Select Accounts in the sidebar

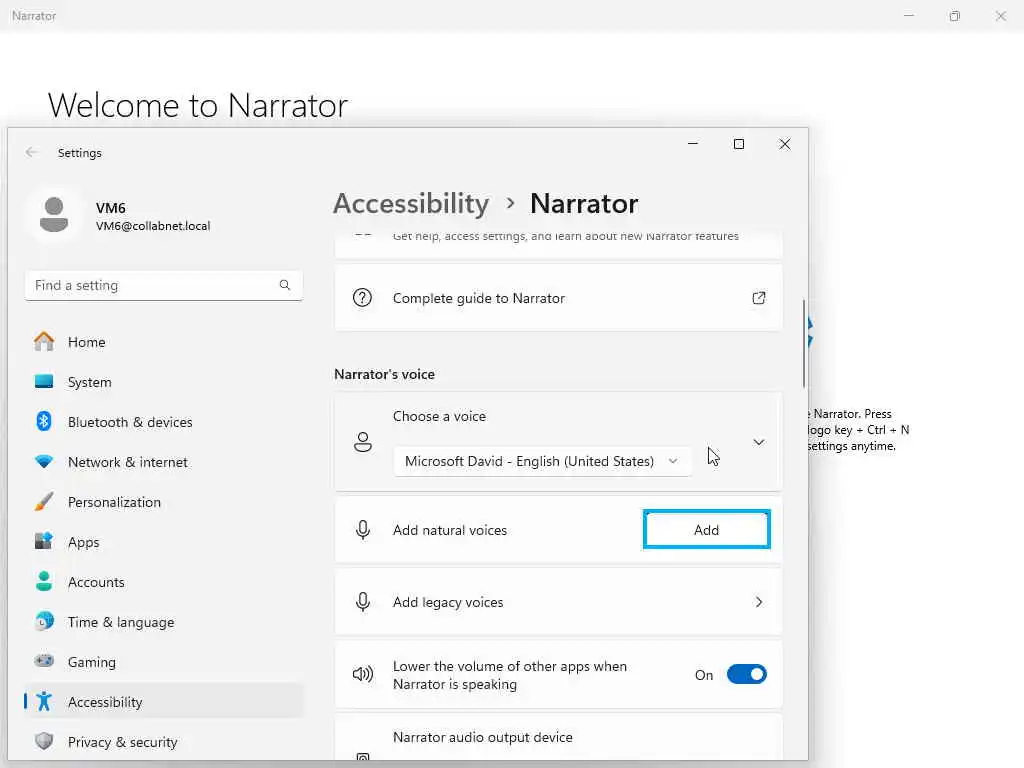tap(96, 582)
